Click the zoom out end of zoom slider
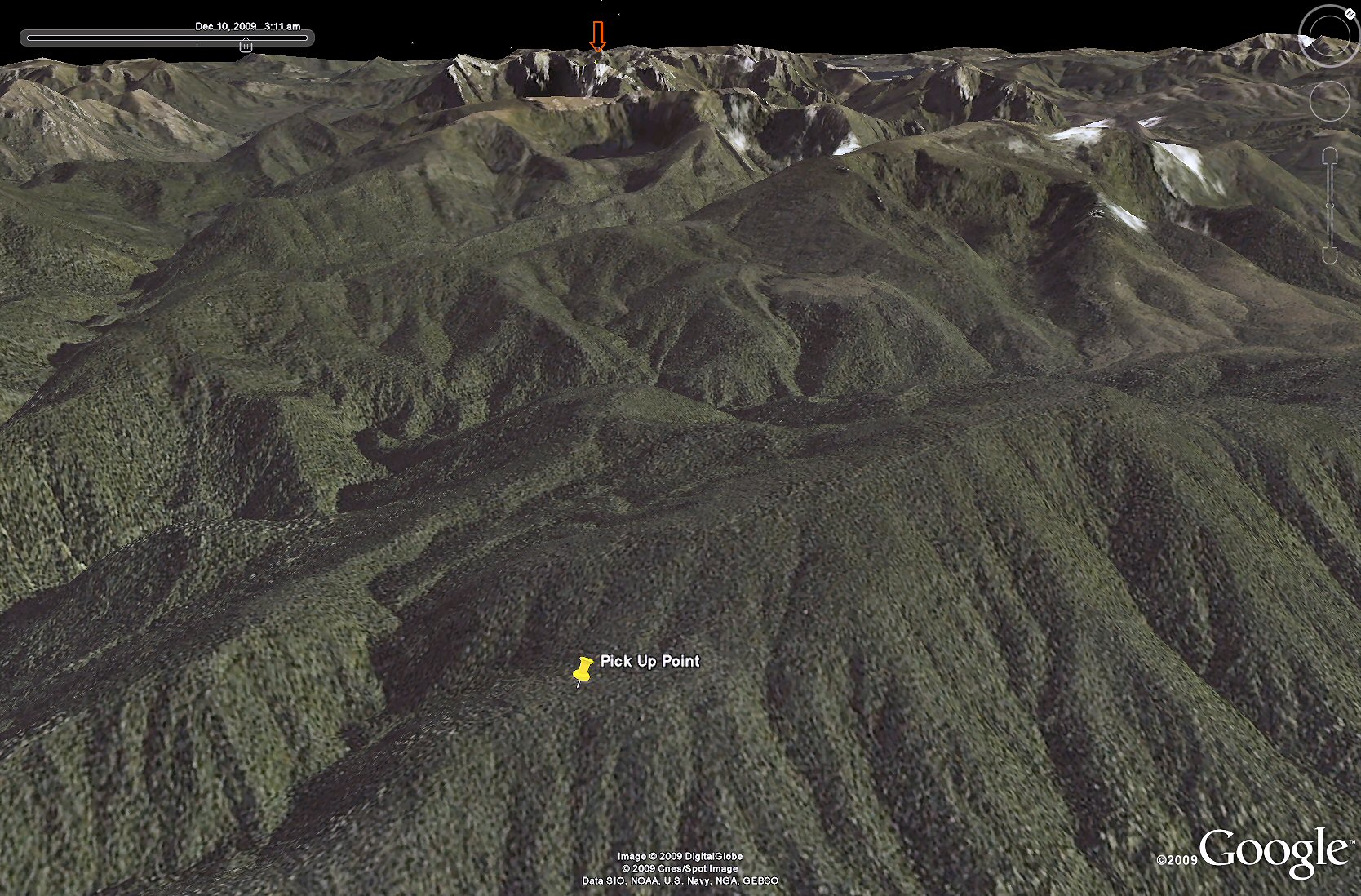The height and width of the screenshot is (896, 1361). click(1330, 255)
